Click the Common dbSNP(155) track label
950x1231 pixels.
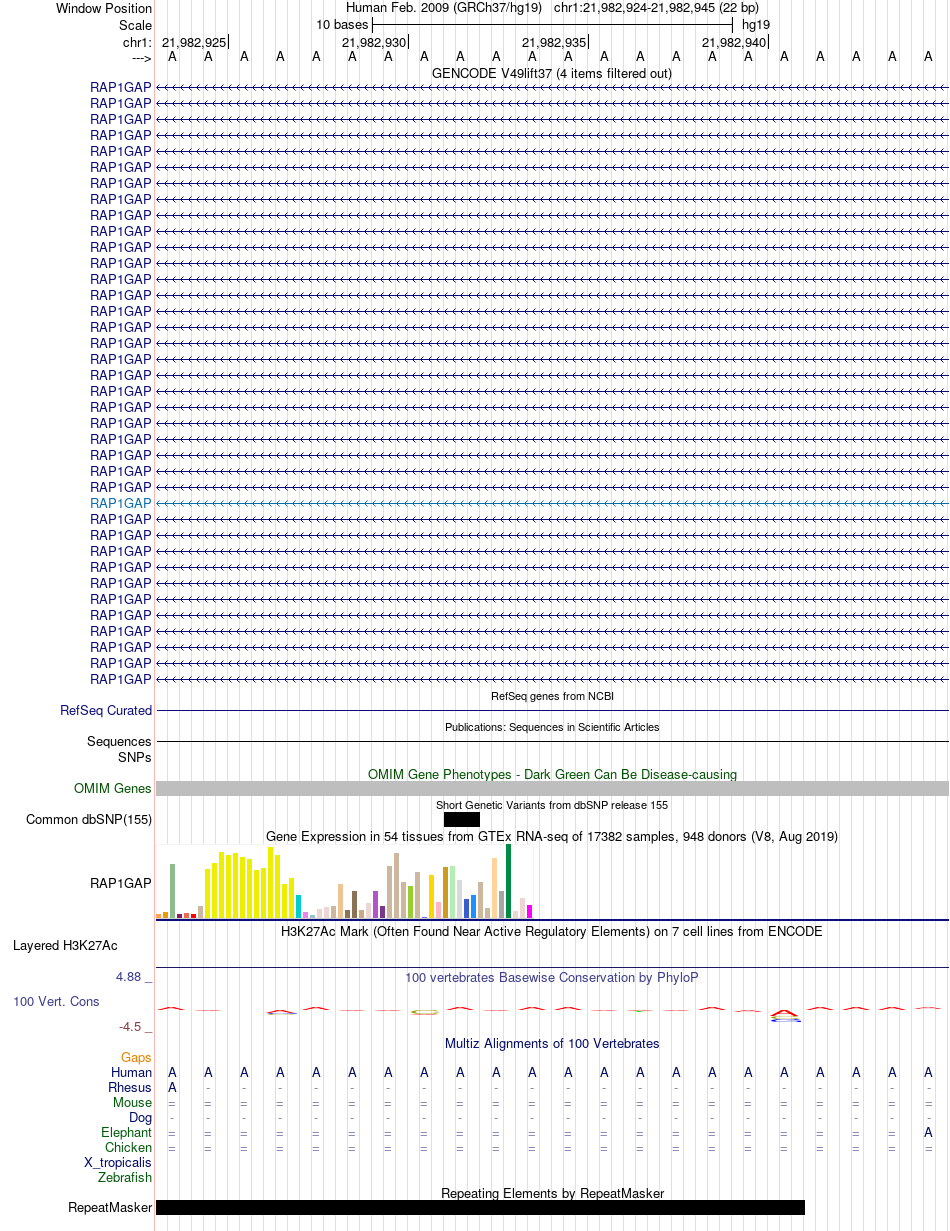point(89,820)
